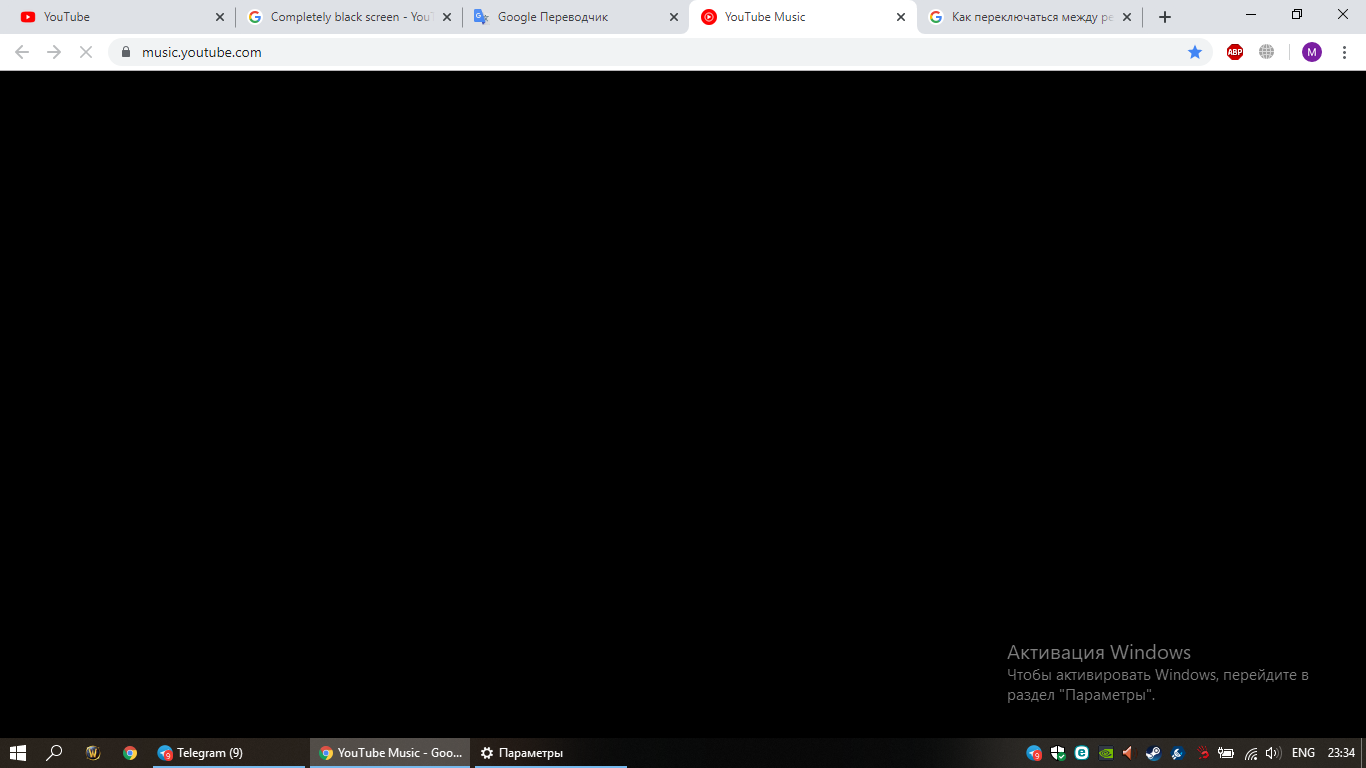Click the Bloody red hand tray icon
The width and height of the screenshot is (1366, 768).
[x=1204, y=753]
